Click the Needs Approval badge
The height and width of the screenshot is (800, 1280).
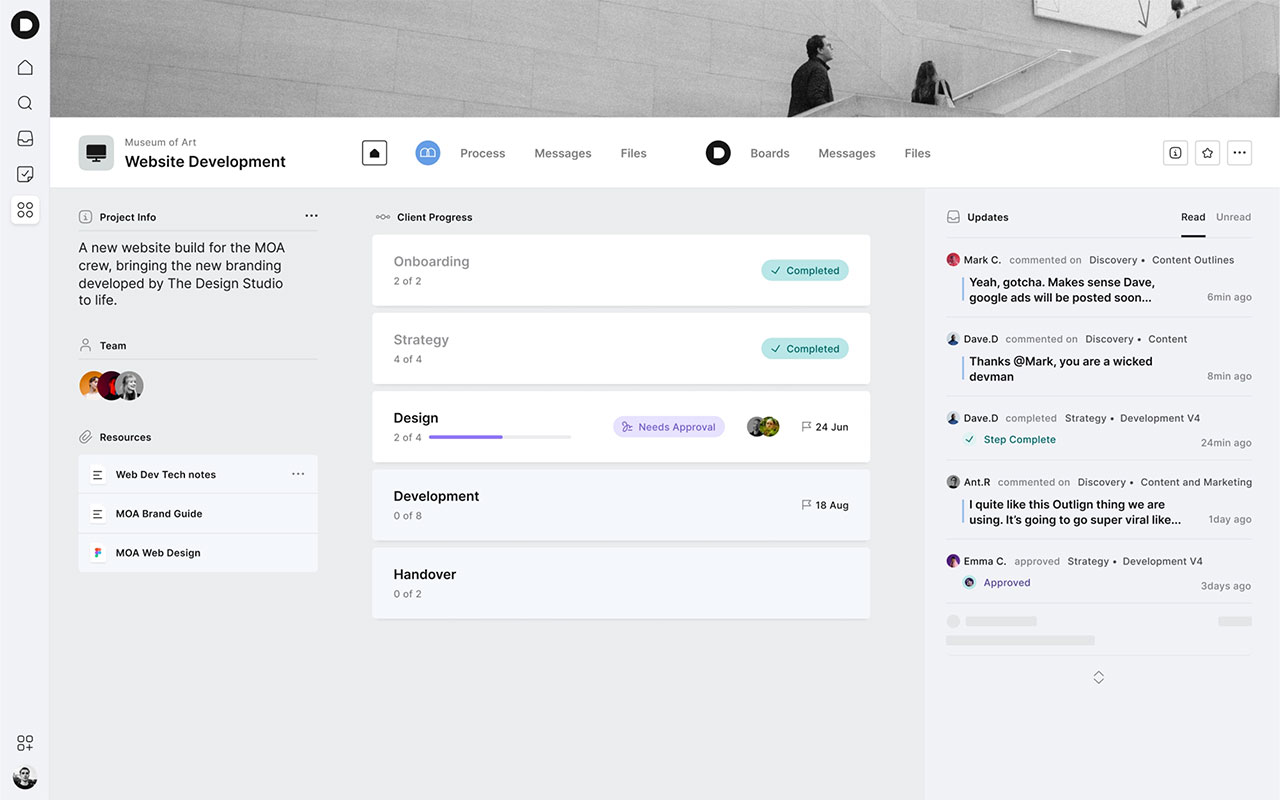click(x=669, y=427)
